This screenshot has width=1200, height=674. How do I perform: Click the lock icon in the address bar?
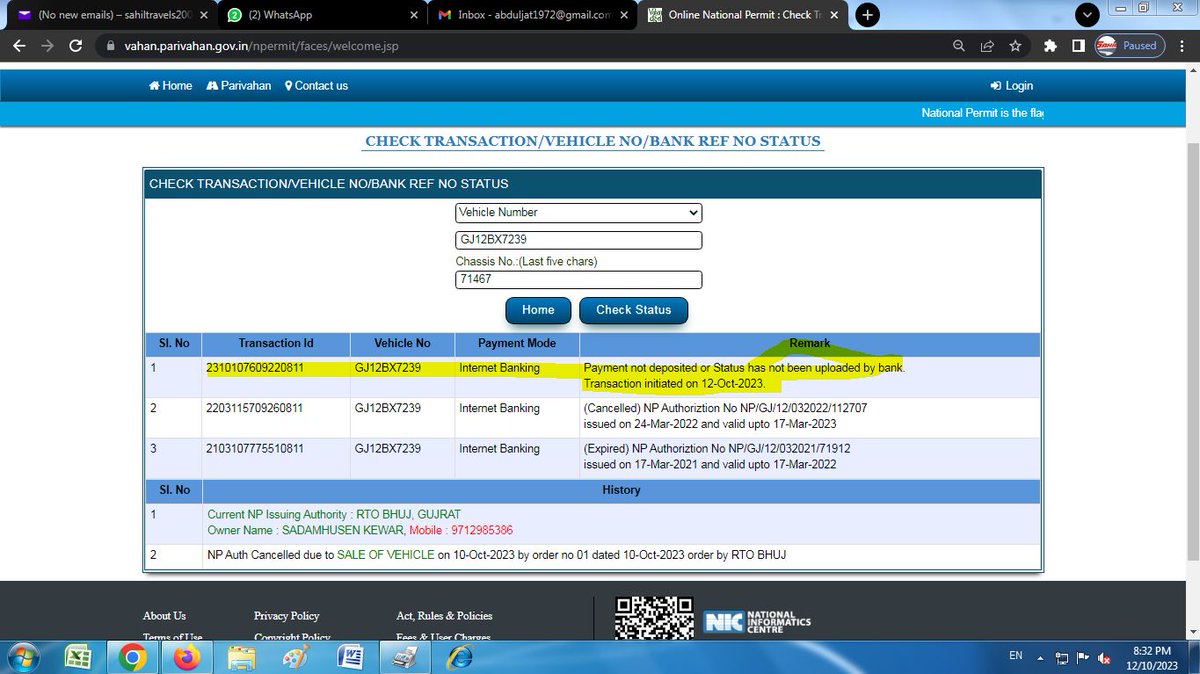(x=109, y=46)
